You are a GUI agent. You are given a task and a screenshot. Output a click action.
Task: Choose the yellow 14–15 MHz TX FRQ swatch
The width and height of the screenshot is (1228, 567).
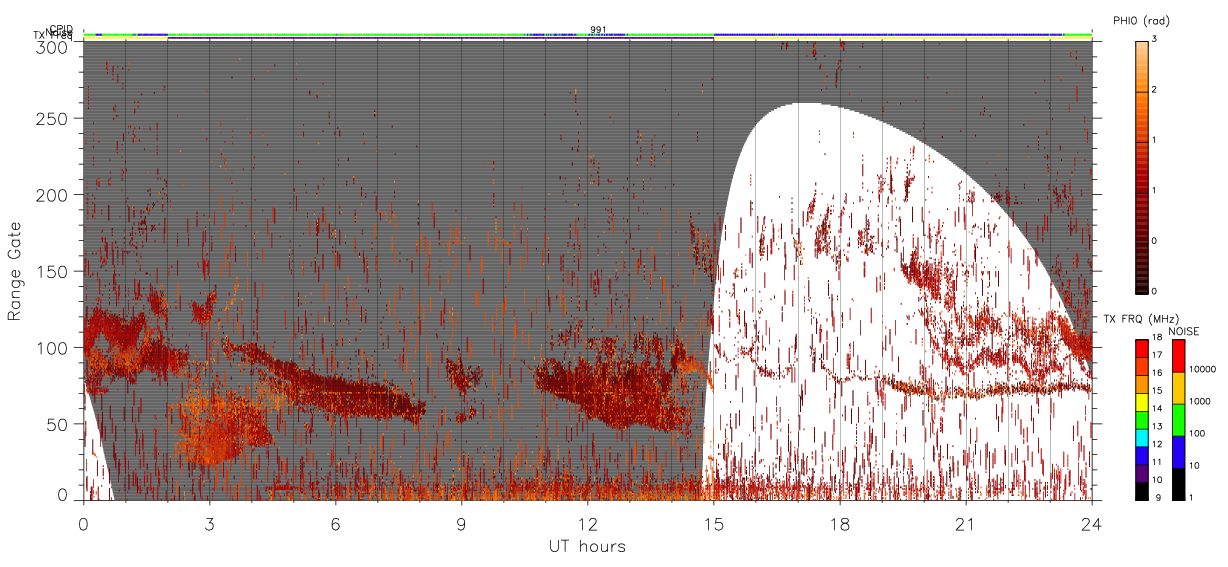1141,403
